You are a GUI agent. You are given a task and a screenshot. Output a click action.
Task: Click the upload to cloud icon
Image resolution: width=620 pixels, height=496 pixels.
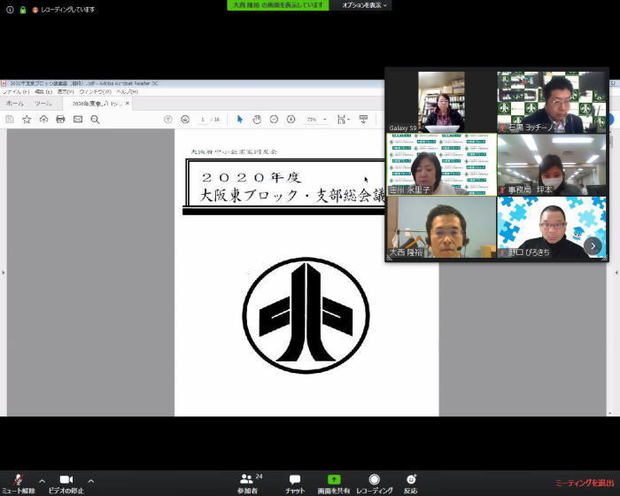(x=43, y=119)
